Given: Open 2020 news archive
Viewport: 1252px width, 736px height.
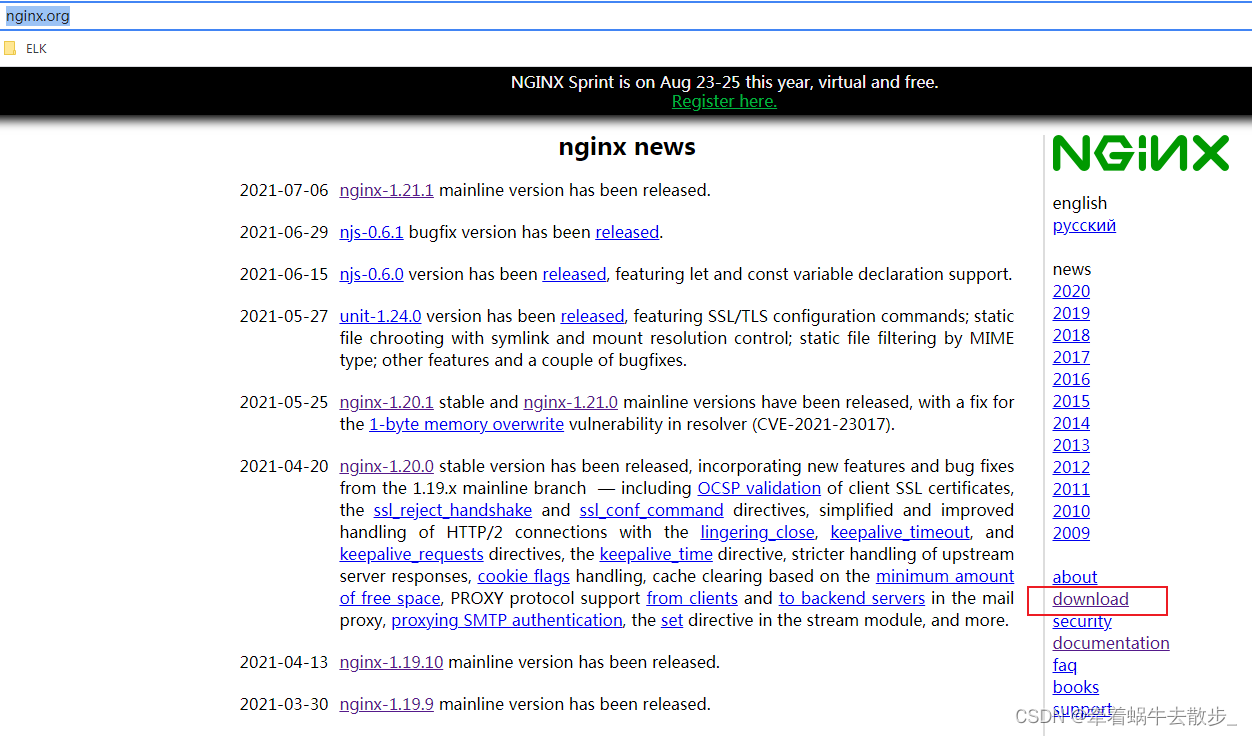Looking at the screenshot, I should point(1071,291).
